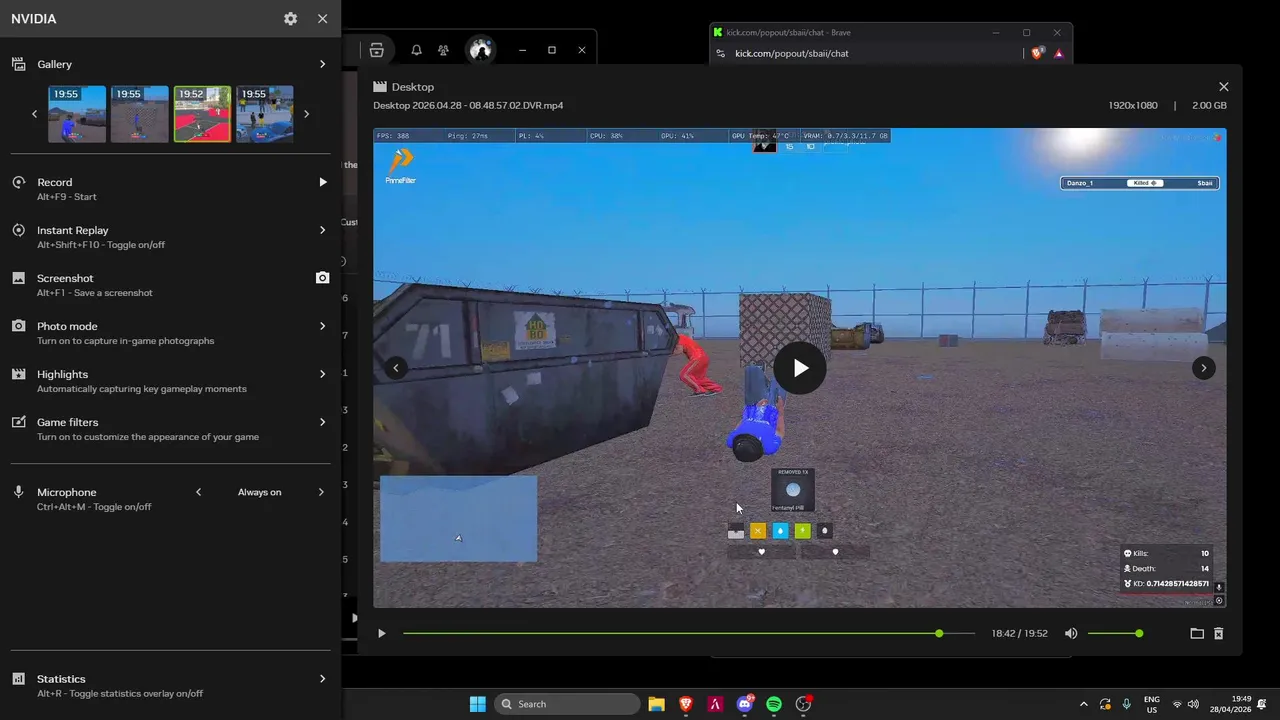Play the video with center play button
Screen dimensions: 1280x720
point(800,368)
